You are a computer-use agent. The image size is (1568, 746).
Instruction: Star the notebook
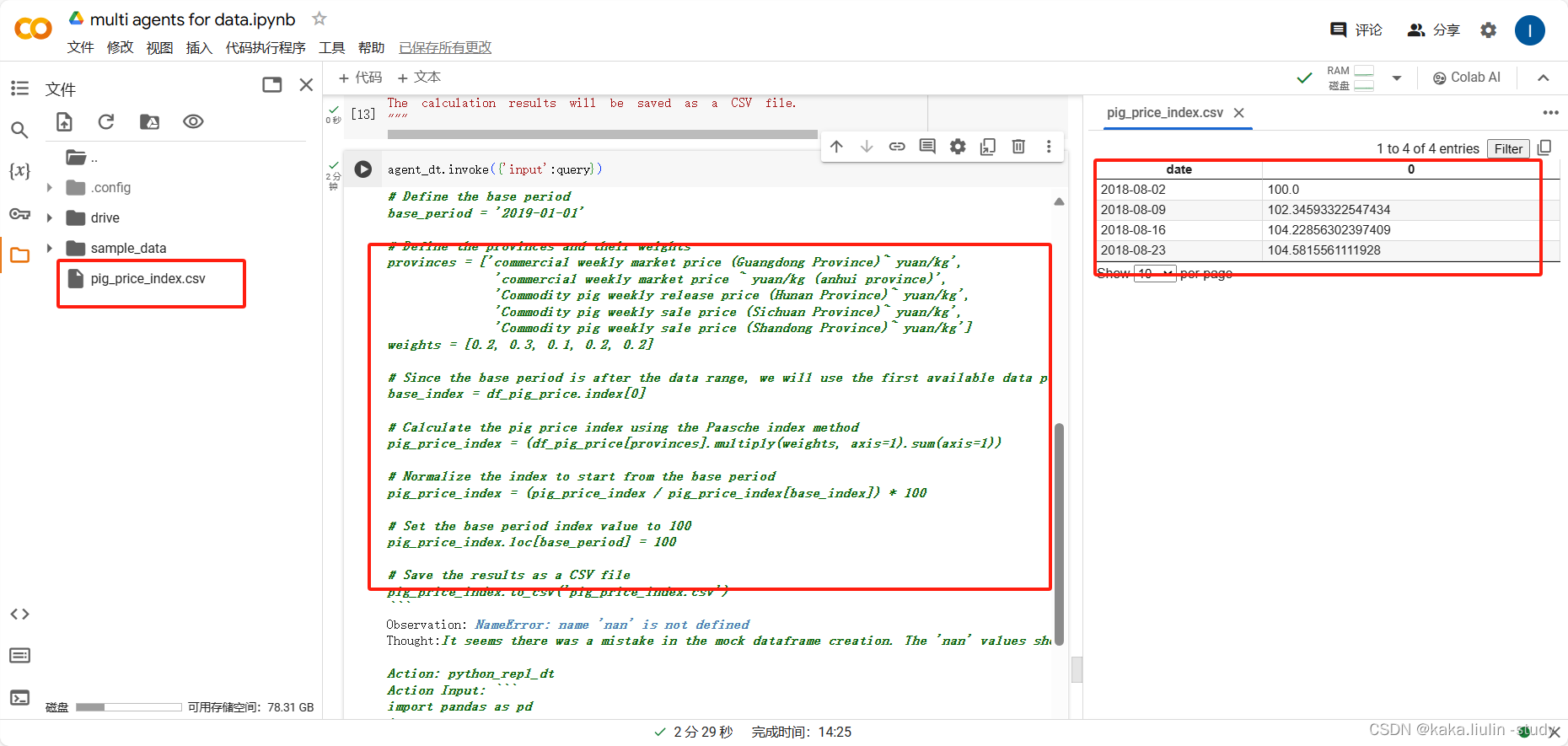coord(320,19)
